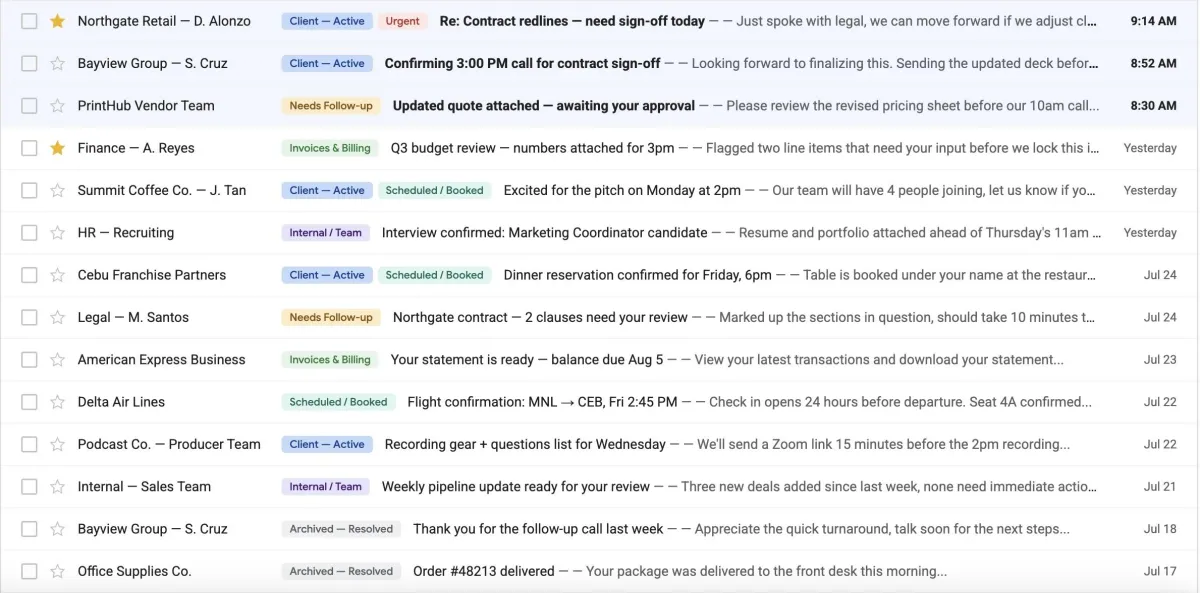Remove star from Finance A. Reyes email
The height and width of the screenshot is (593, 1200).
tap(57, 148)
